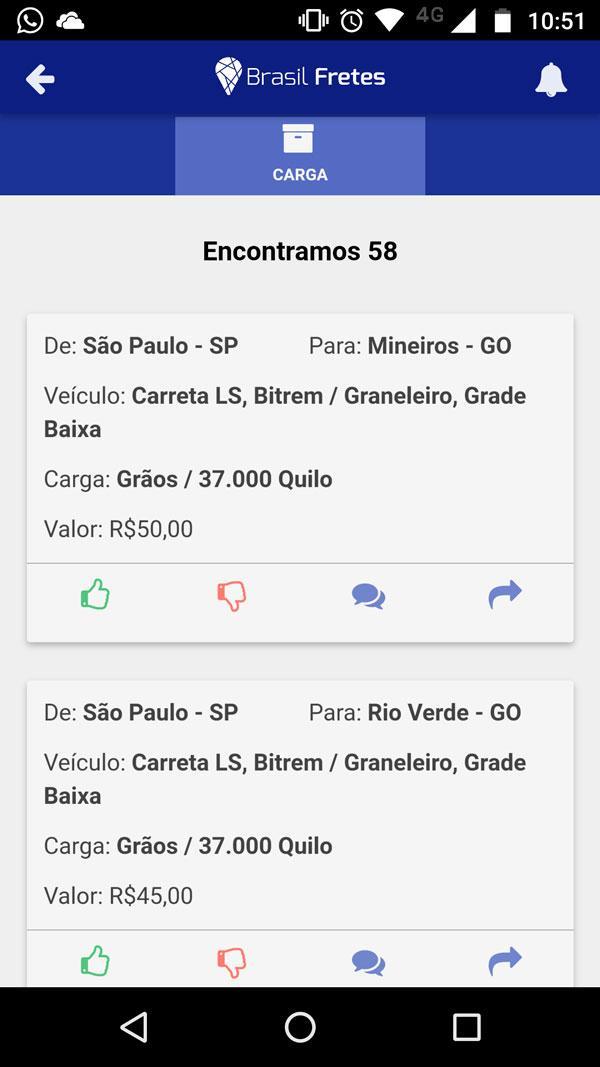600x1067 pixels.
Task: Dislike the freight to Rio Verde - GO
Action: point(231,961)
